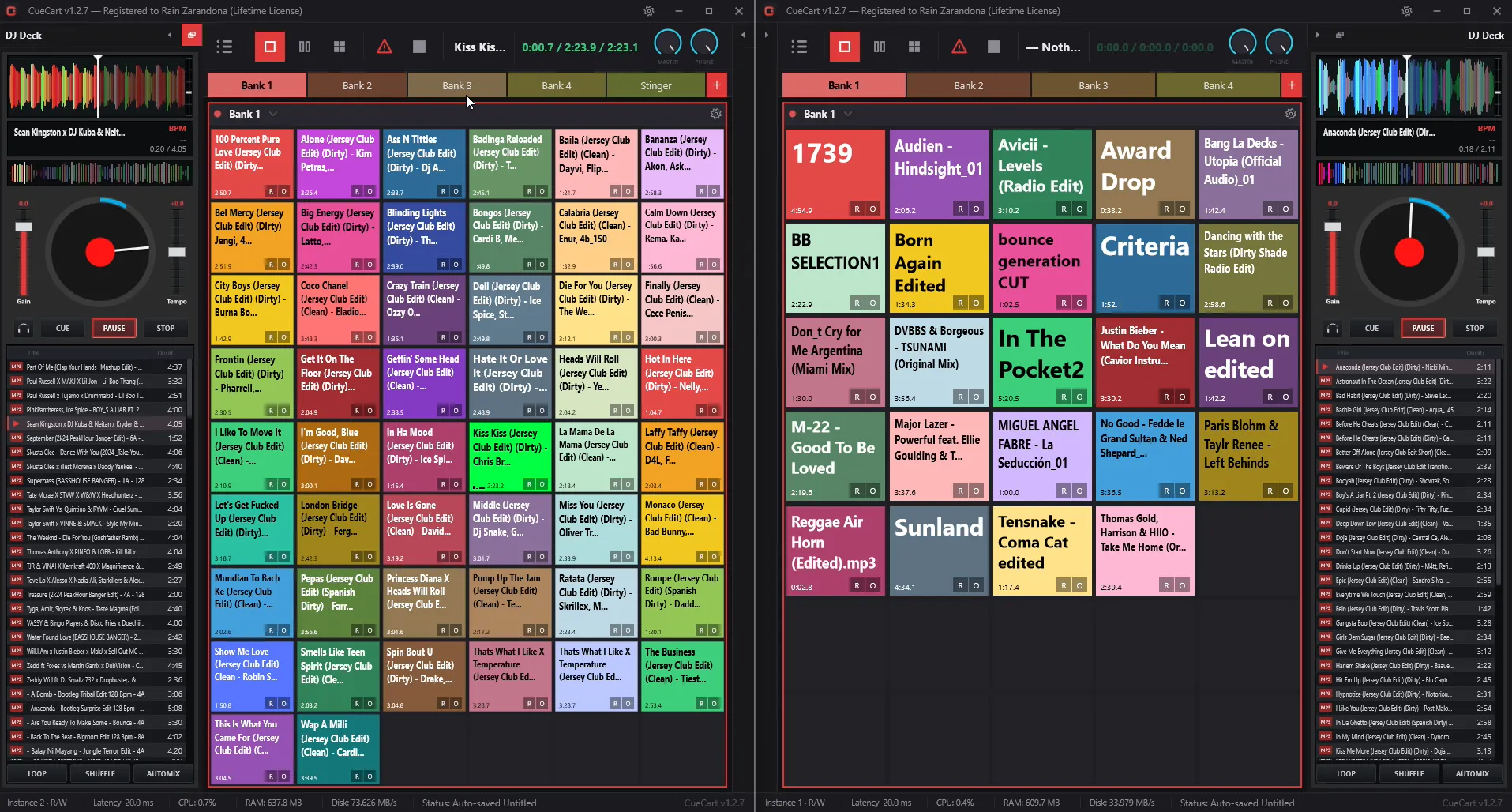Image resolution: width=1512 pixels, height=812 pixels.
Task: Enable SHUFFLE on the left DJ Deck
Action: [100, 774]
